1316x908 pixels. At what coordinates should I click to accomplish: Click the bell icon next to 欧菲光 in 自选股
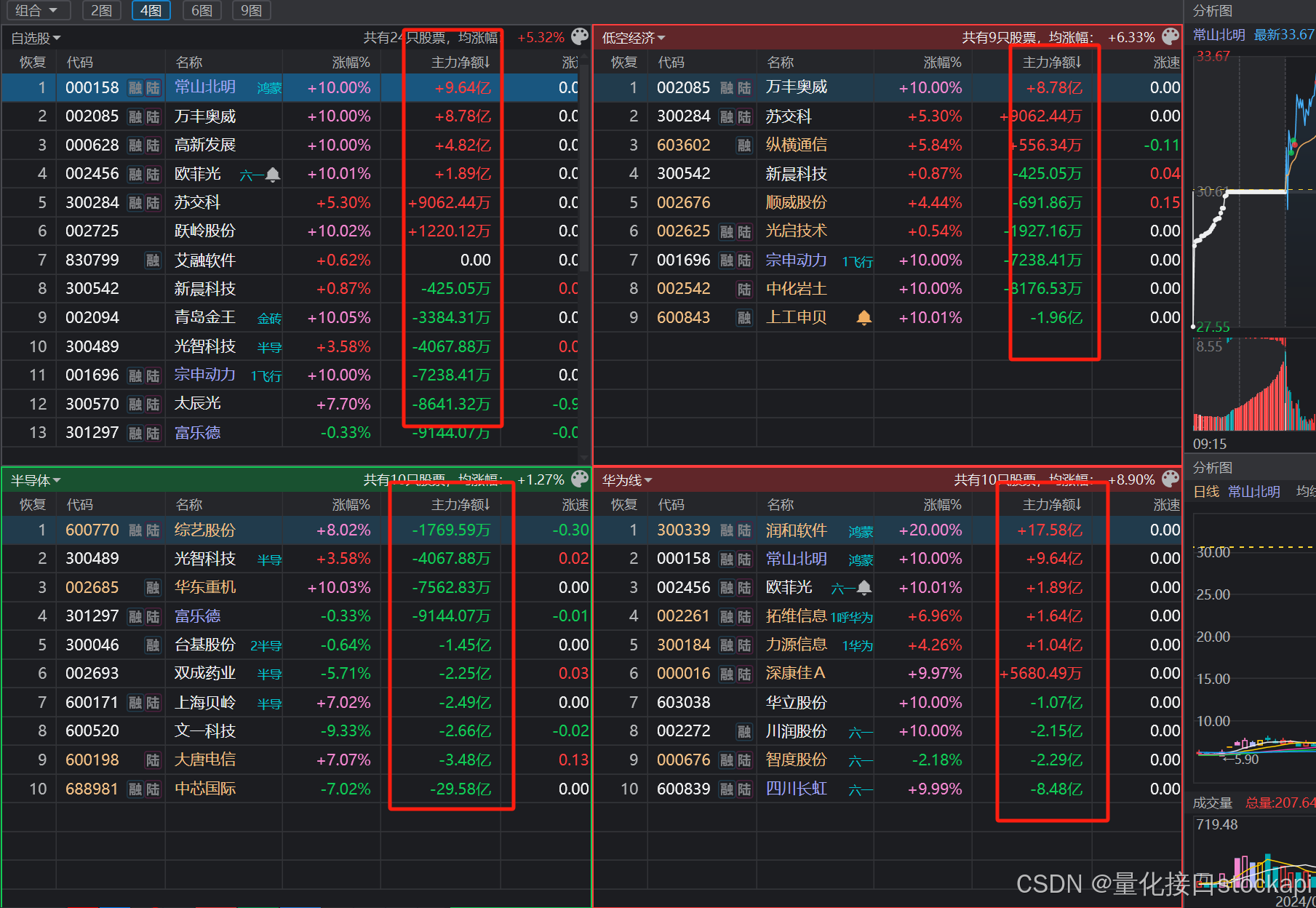pos(273,175)
